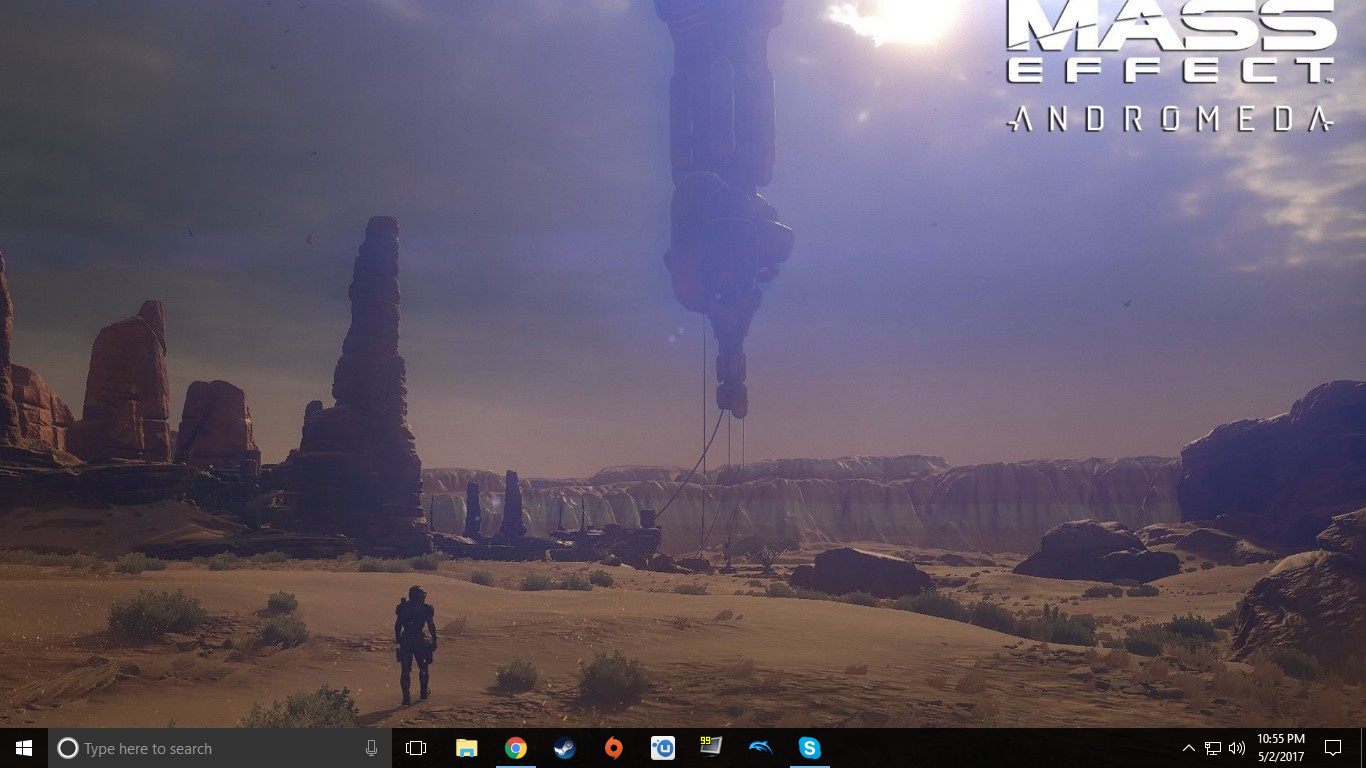This screenshot has width=1366, height=768.
Task: Click the Show Desktop sliver at the taskbar edge
Action: pos(1363,748)
